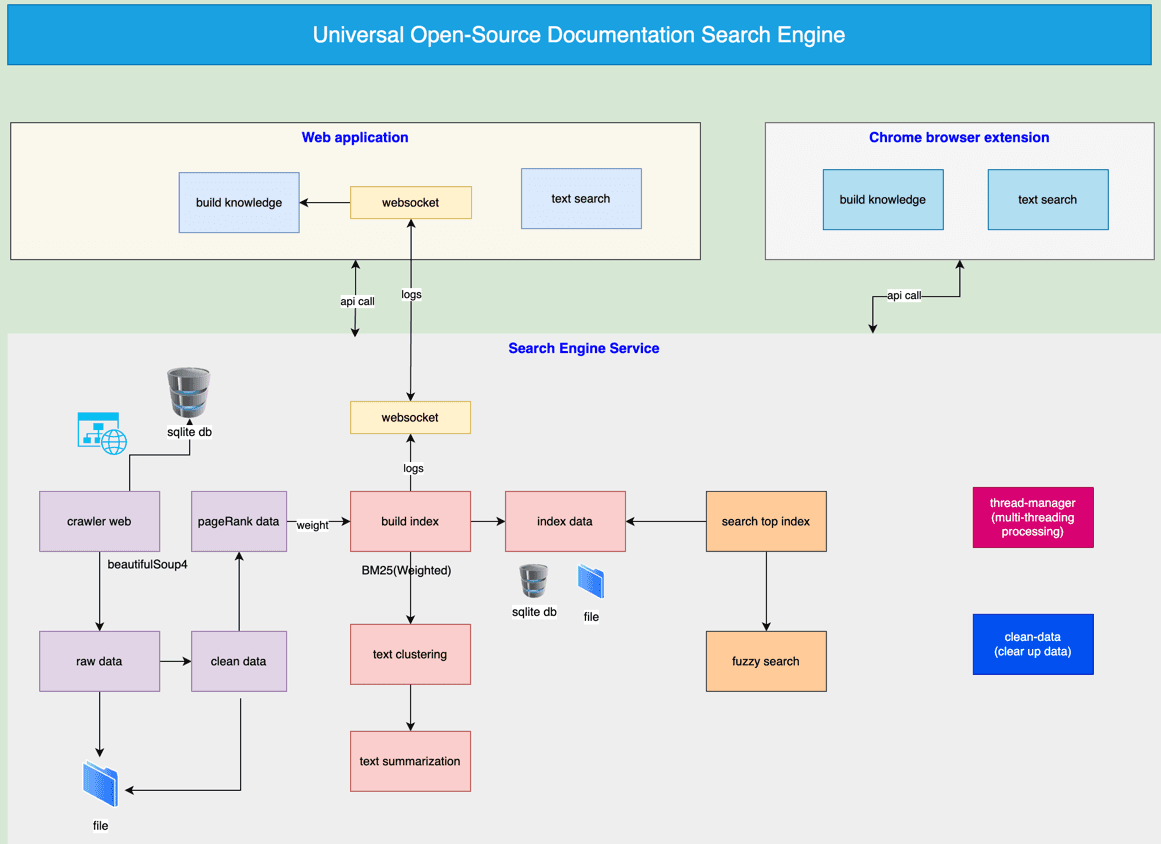Click the blue website sitemap globe icon
This screenshot has width=1161, height=844.
[x=103, y=433]
